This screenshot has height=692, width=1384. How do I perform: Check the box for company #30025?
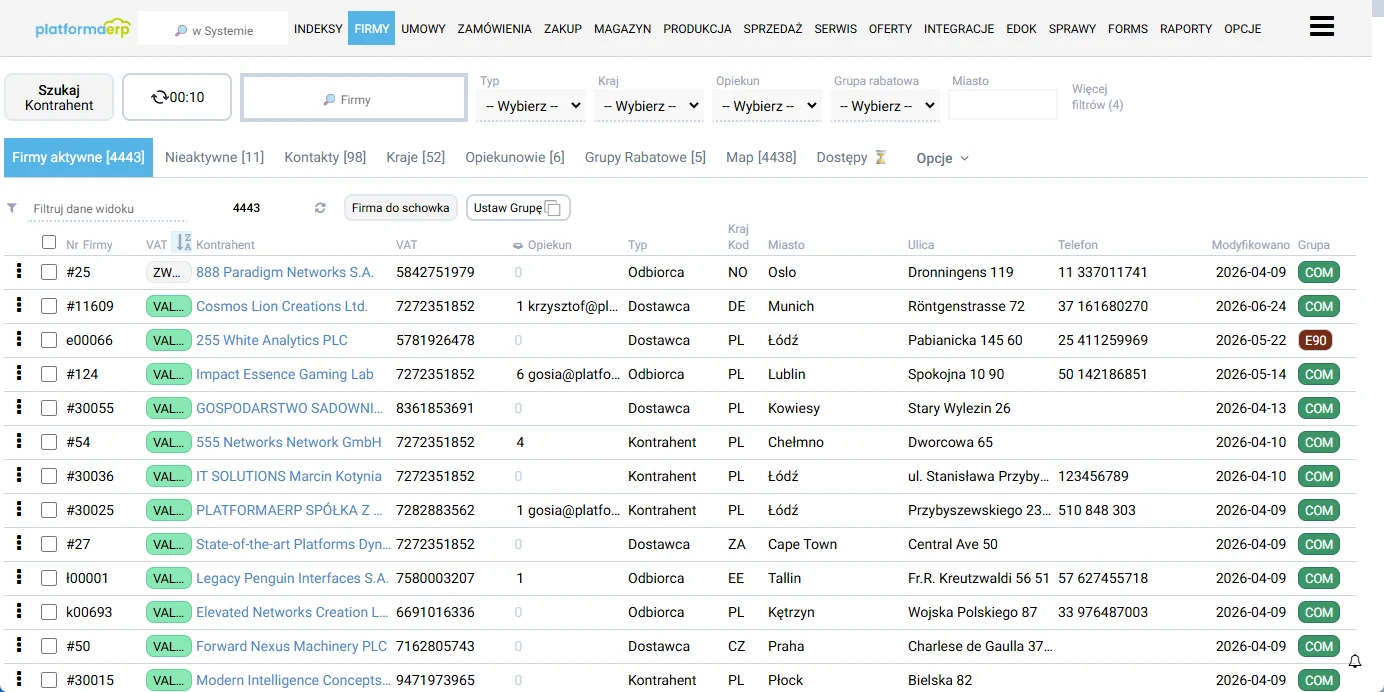(49, 510)
